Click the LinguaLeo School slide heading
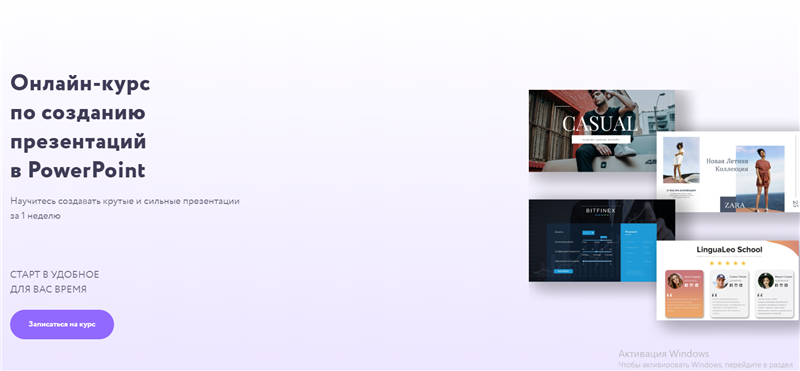The image size is (800, 371). click(729, 250)
